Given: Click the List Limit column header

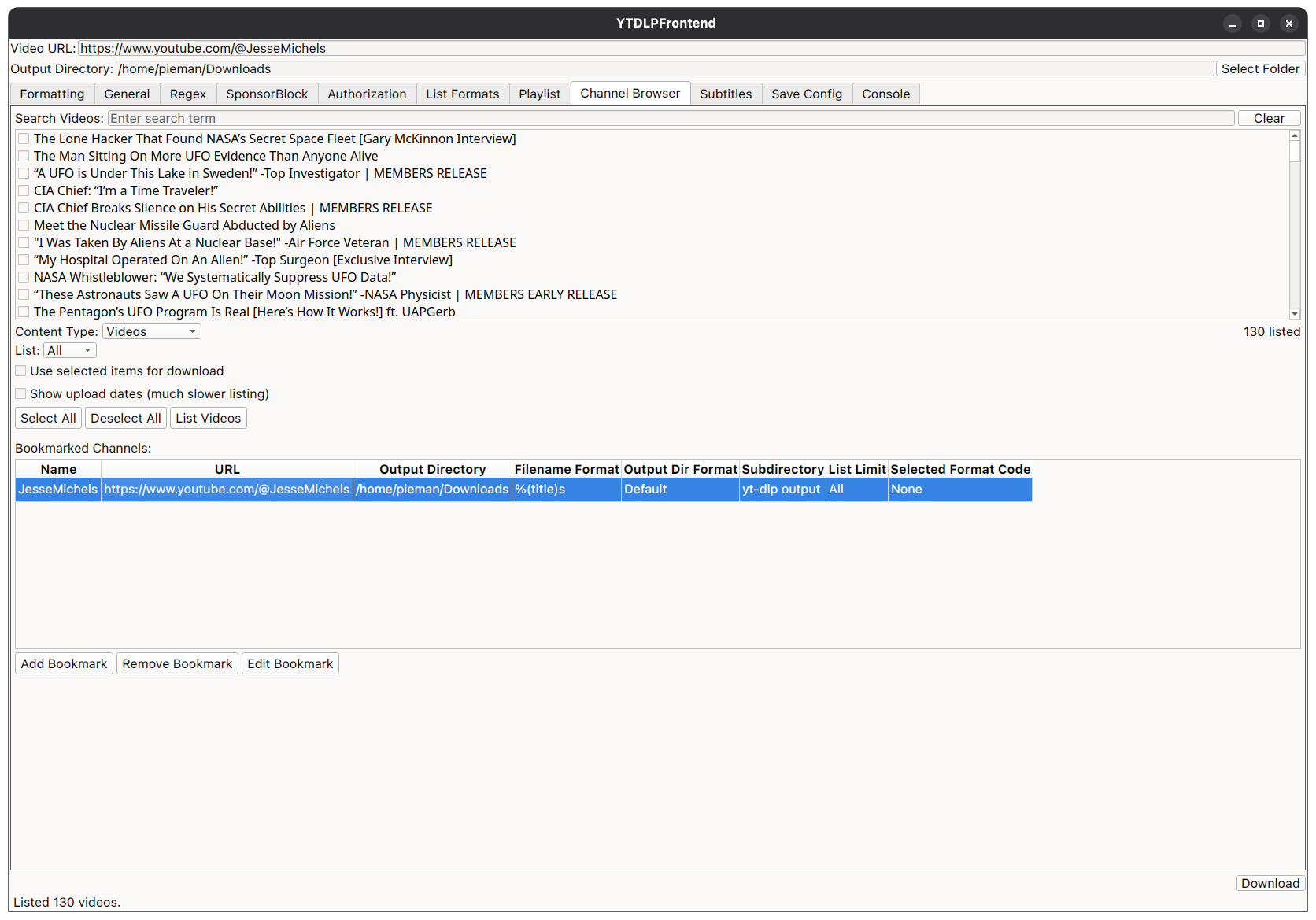Looking at the screenshot, I should 857,469.
